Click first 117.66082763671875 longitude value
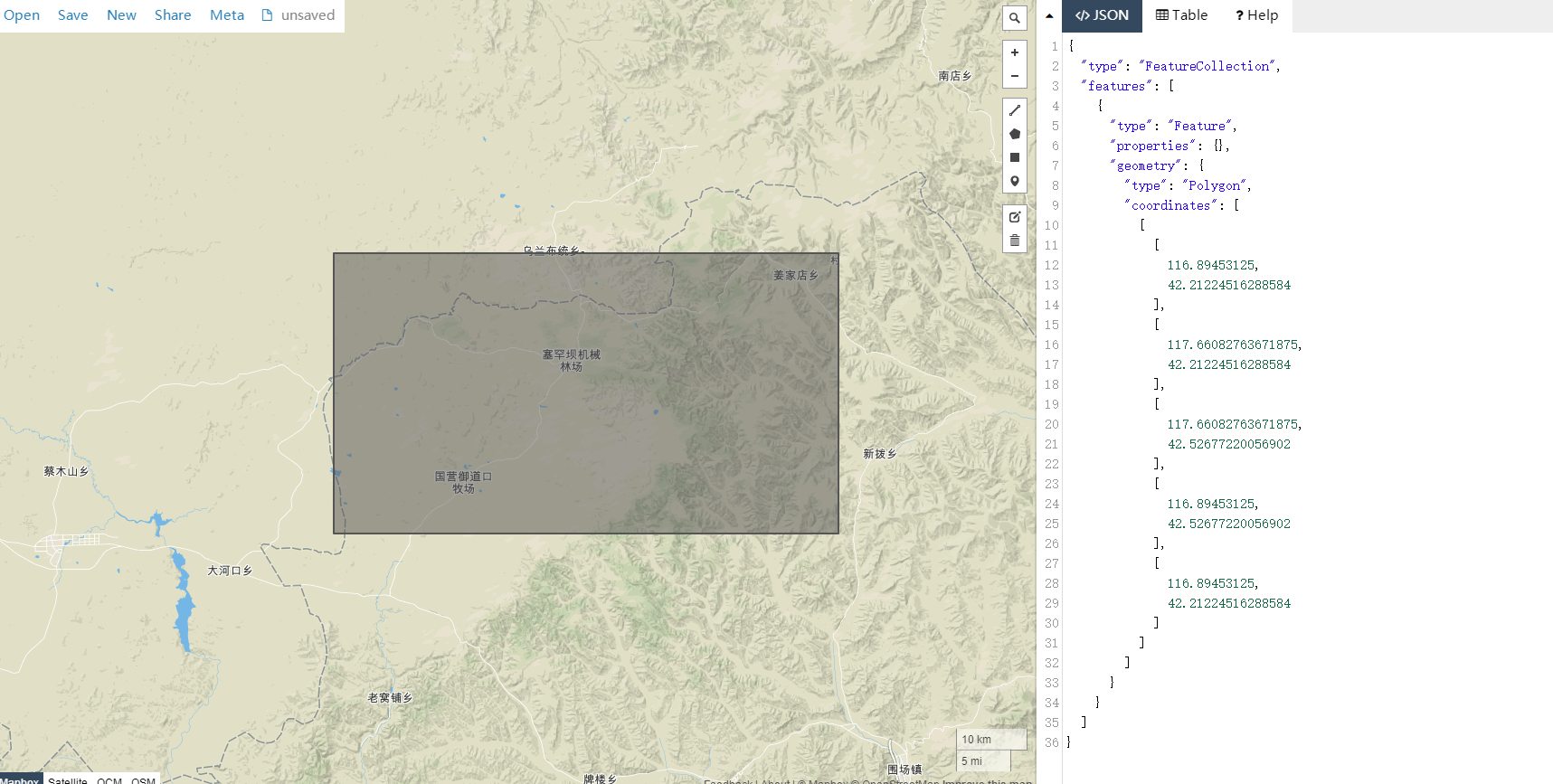 click(x=1233, y=345)
